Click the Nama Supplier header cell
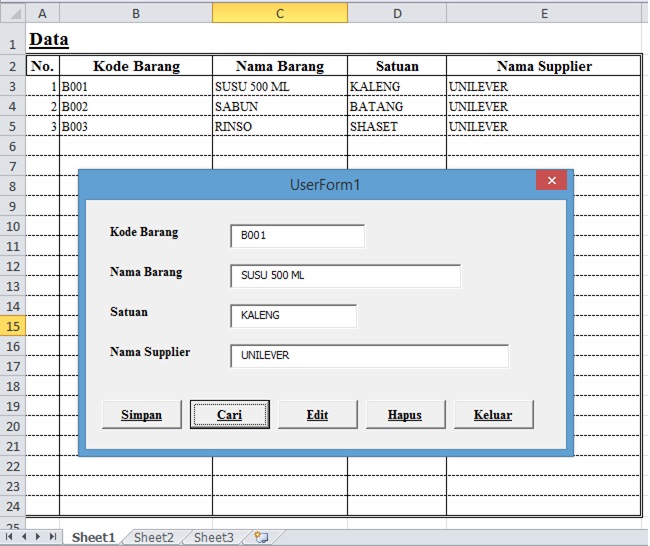This screenshot has width=650, height=546. click(544, 66)
